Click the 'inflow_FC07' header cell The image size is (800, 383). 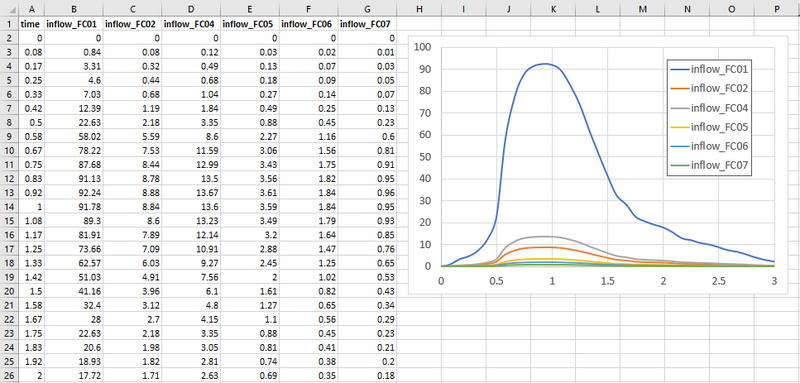coord(368,24)
